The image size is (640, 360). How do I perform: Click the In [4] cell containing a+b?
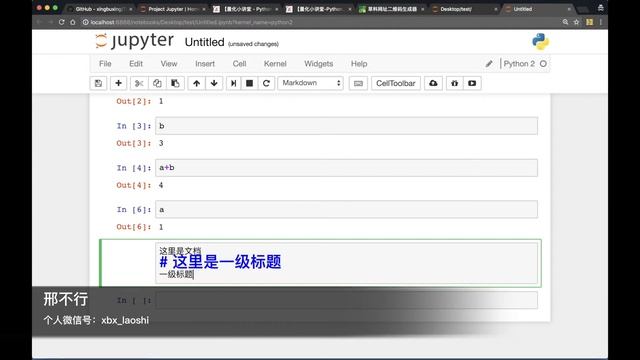point(347,168)
